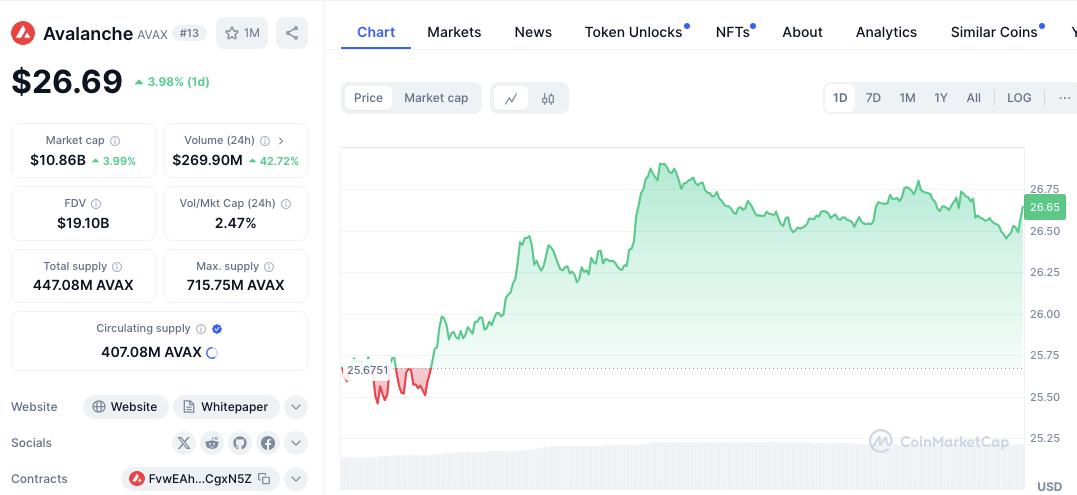Set chart range to 1M
1077x495 pixels.
(907, 98)
